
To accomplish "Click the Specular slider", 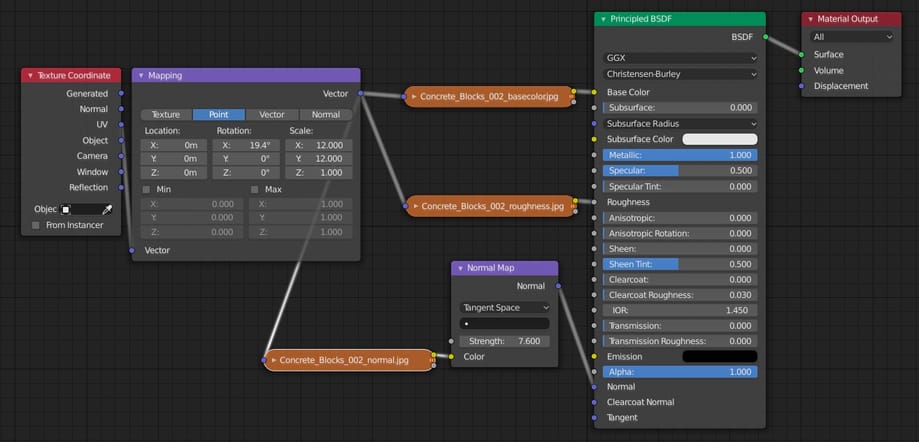I will pyautogui.click(x=680, y=171).
